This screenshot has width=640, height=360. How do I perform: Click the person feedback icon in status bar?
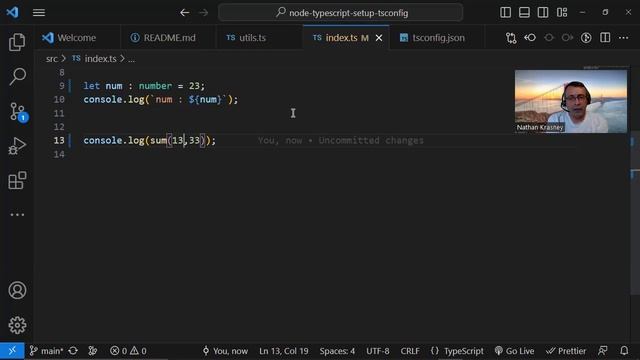coord(603,351)
